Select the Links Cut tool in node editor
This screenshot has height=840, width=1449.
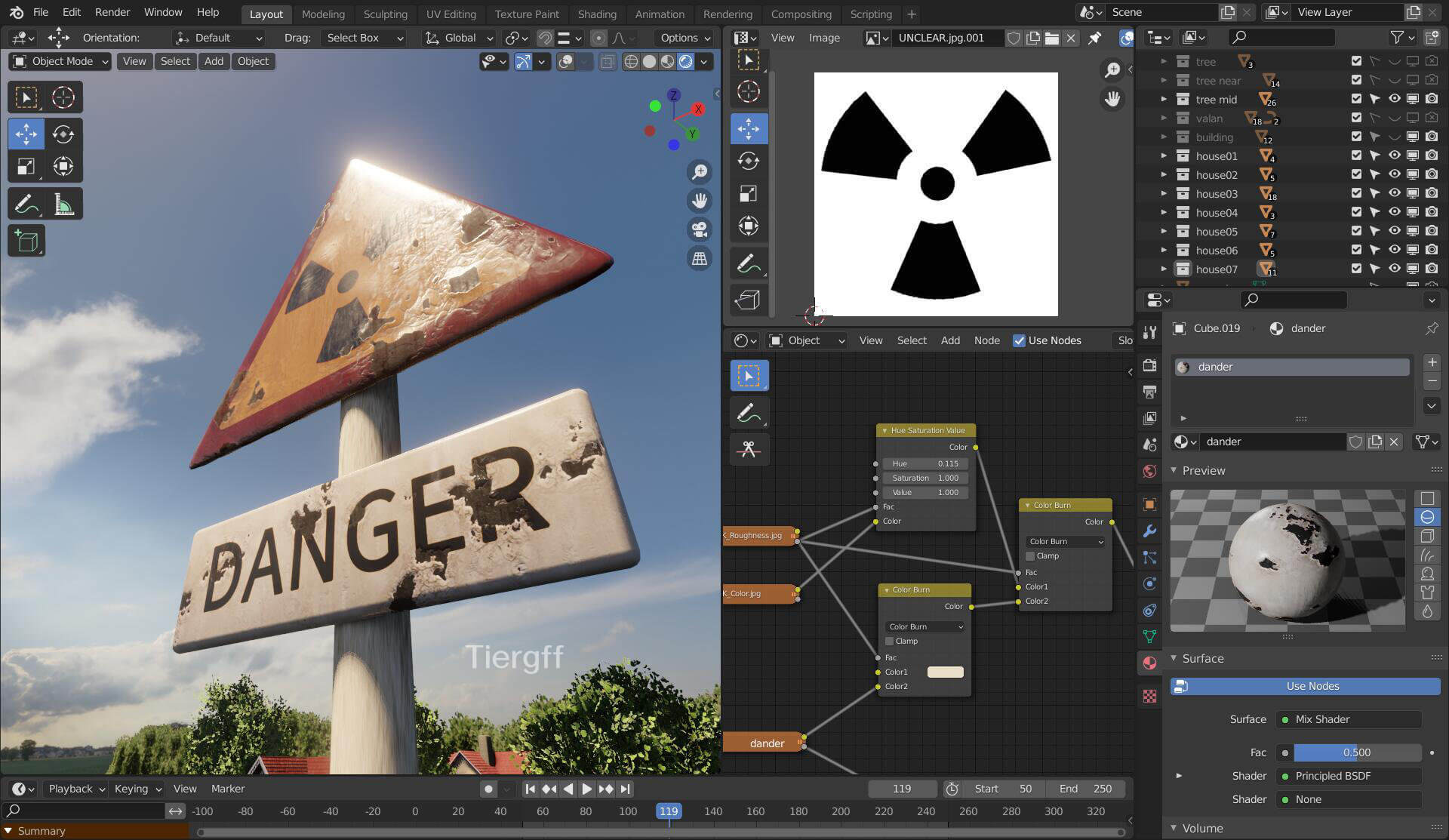749,449
